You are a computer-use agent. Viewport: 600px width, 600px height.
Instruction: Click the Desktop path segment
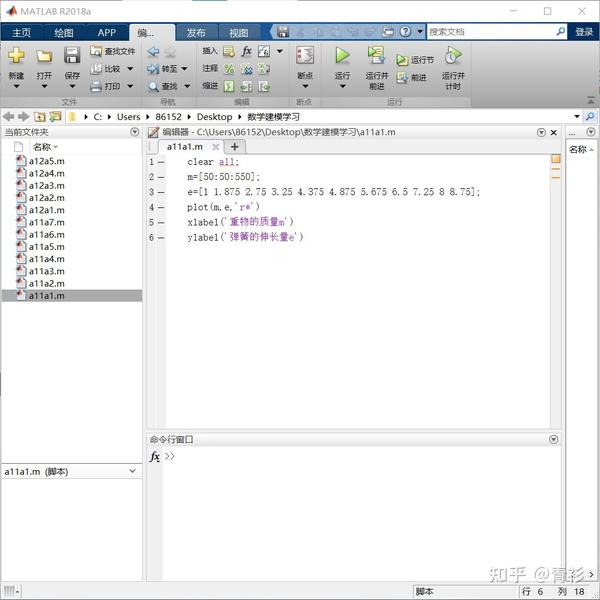(214, 117)
